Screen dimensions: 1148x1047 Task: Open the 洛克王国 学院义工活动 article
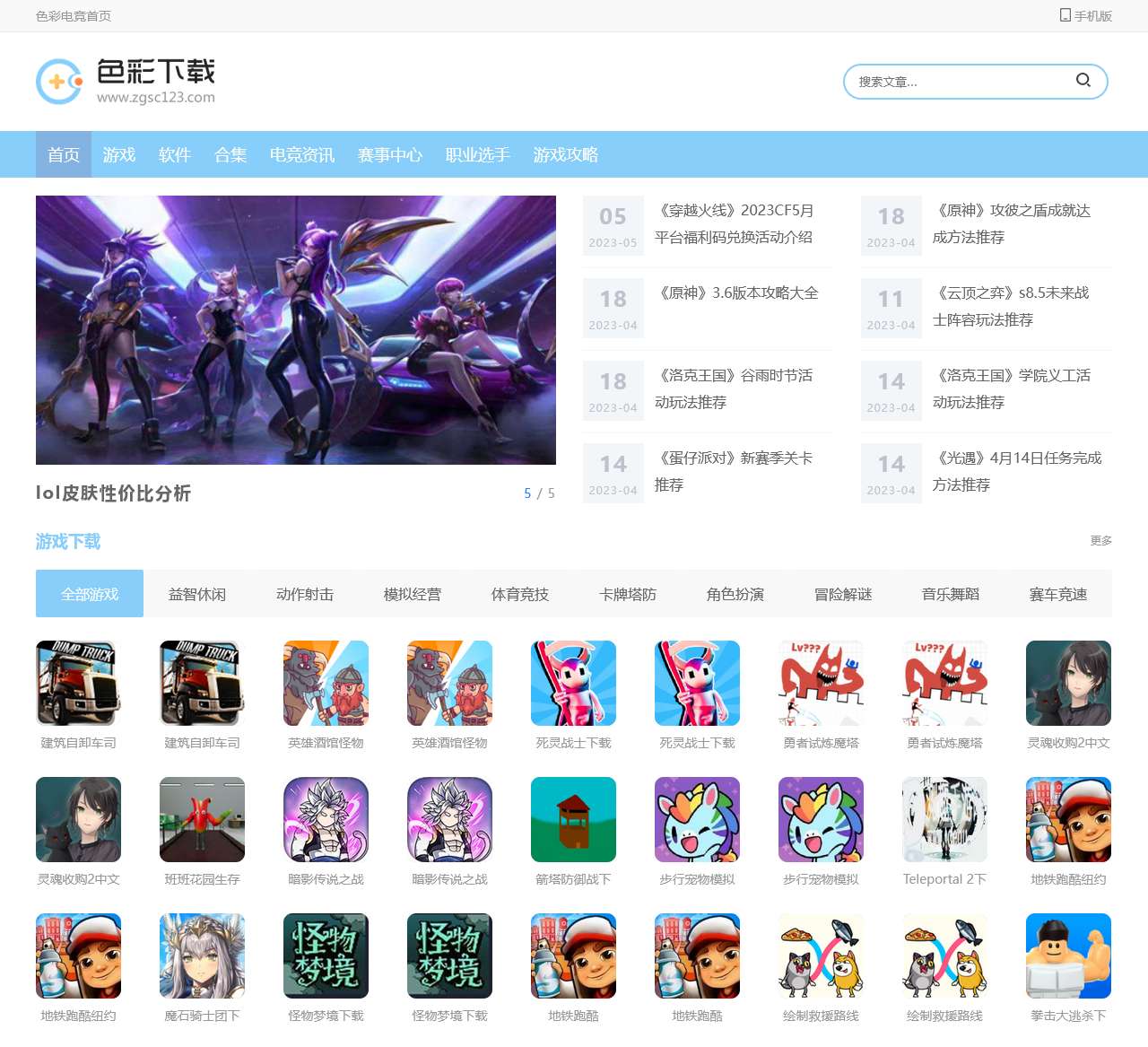[1013, 388]
